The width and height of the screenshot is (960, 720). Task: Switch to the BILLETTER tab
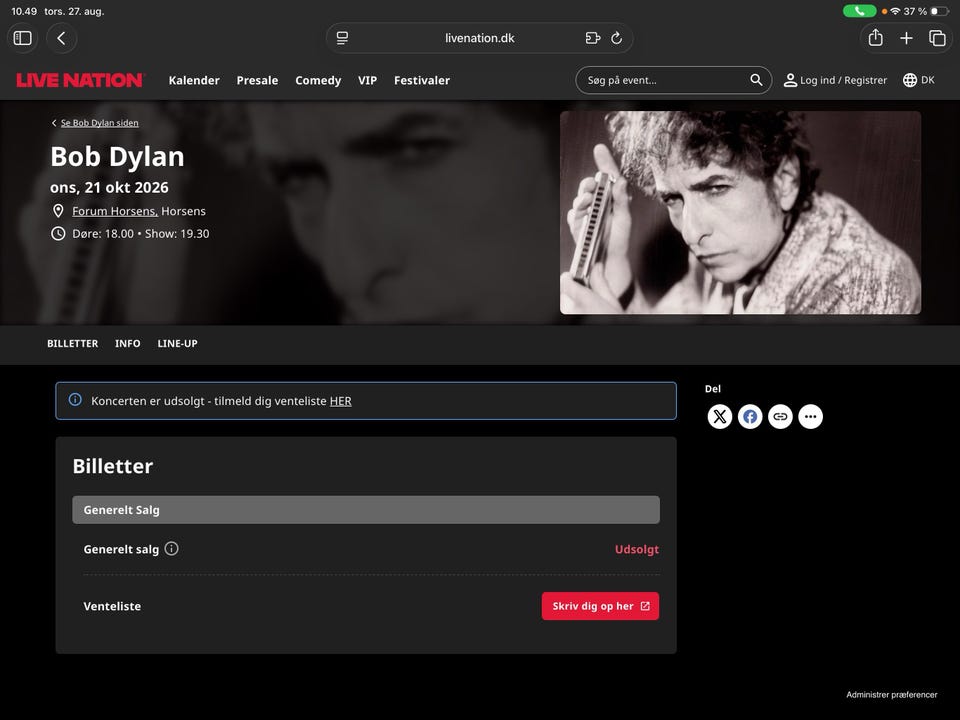tap(72, 343)
